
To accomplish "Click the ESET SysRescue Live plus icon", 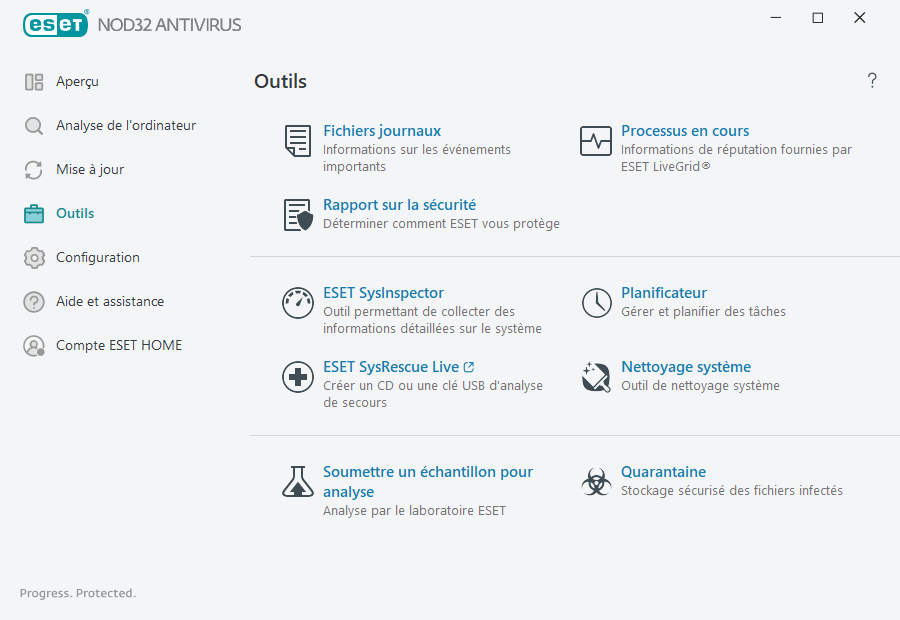I will pos(297,377).
